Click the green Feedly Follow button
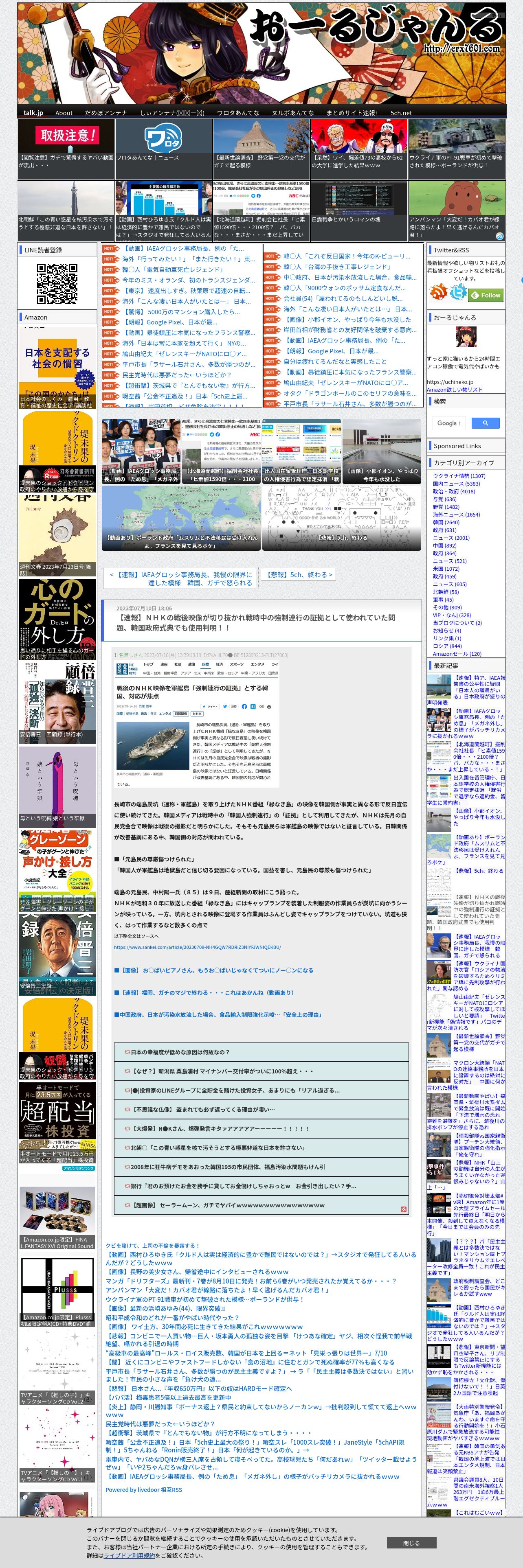Screen dimensions: 523x1568 tap(486, 295)
